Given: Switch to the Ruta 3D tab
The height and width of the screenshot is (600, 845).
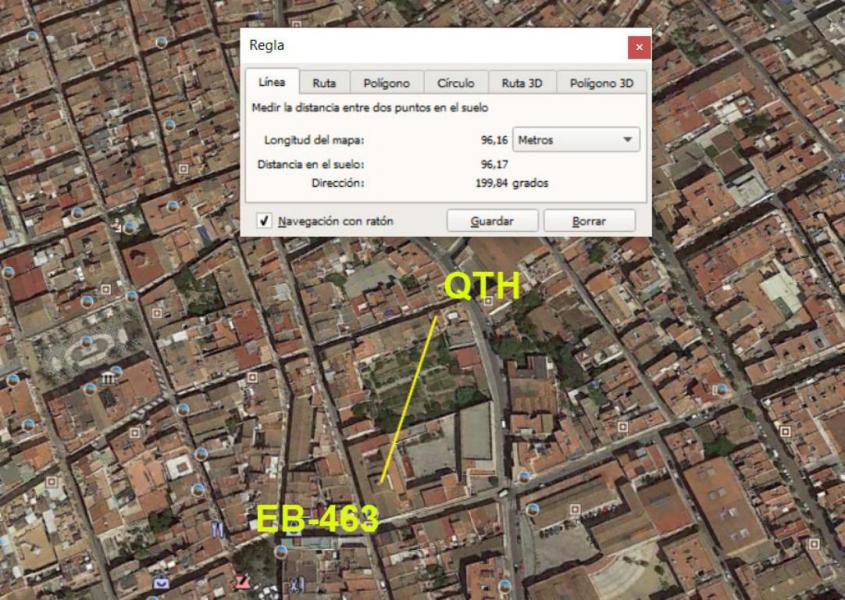Looking at the screenshot, I should 521,83.
